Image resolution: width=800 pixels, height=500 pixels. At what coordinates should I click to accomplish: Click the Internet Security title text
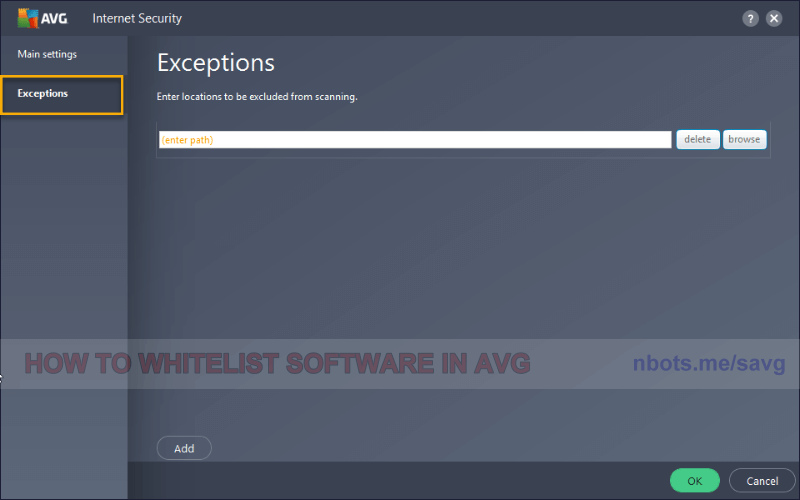tap(137, 18)
